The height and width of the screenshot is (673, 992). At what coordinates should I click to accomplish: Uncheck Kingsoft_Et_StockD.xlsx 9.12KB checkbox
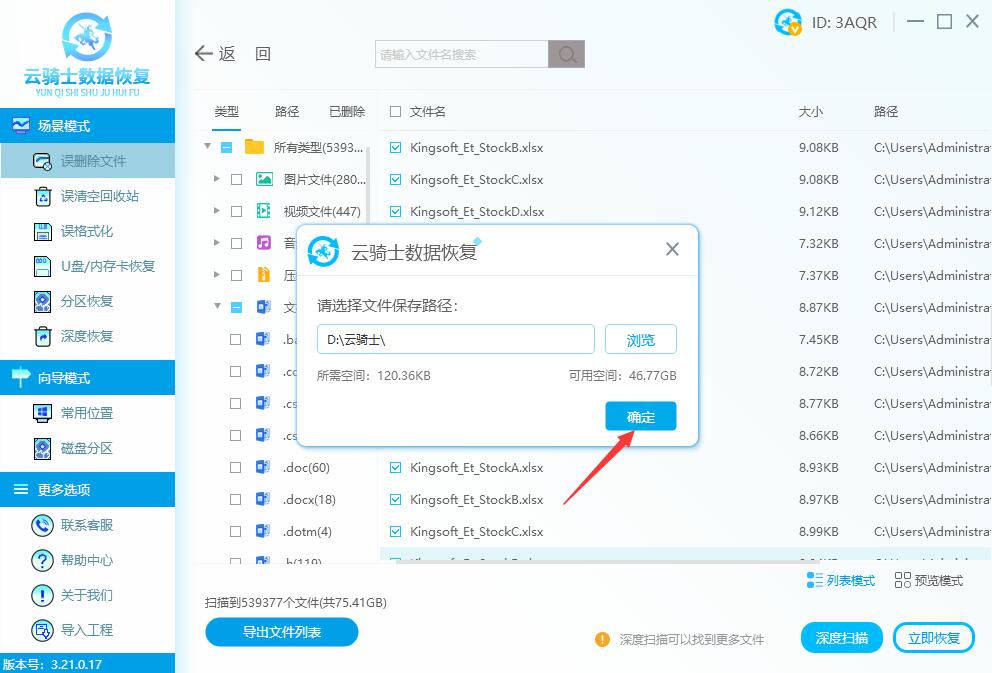point(395,211)
